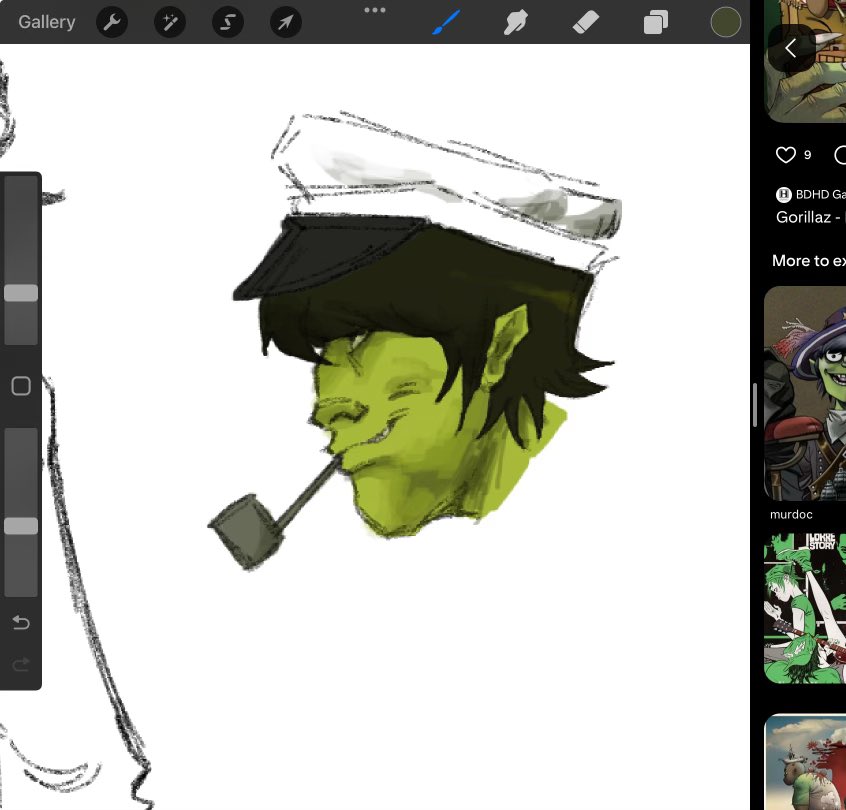The width and height of the screenshot is (846, 810).
Task: Tap the square modify button on the sidebar
Action: 21,386
